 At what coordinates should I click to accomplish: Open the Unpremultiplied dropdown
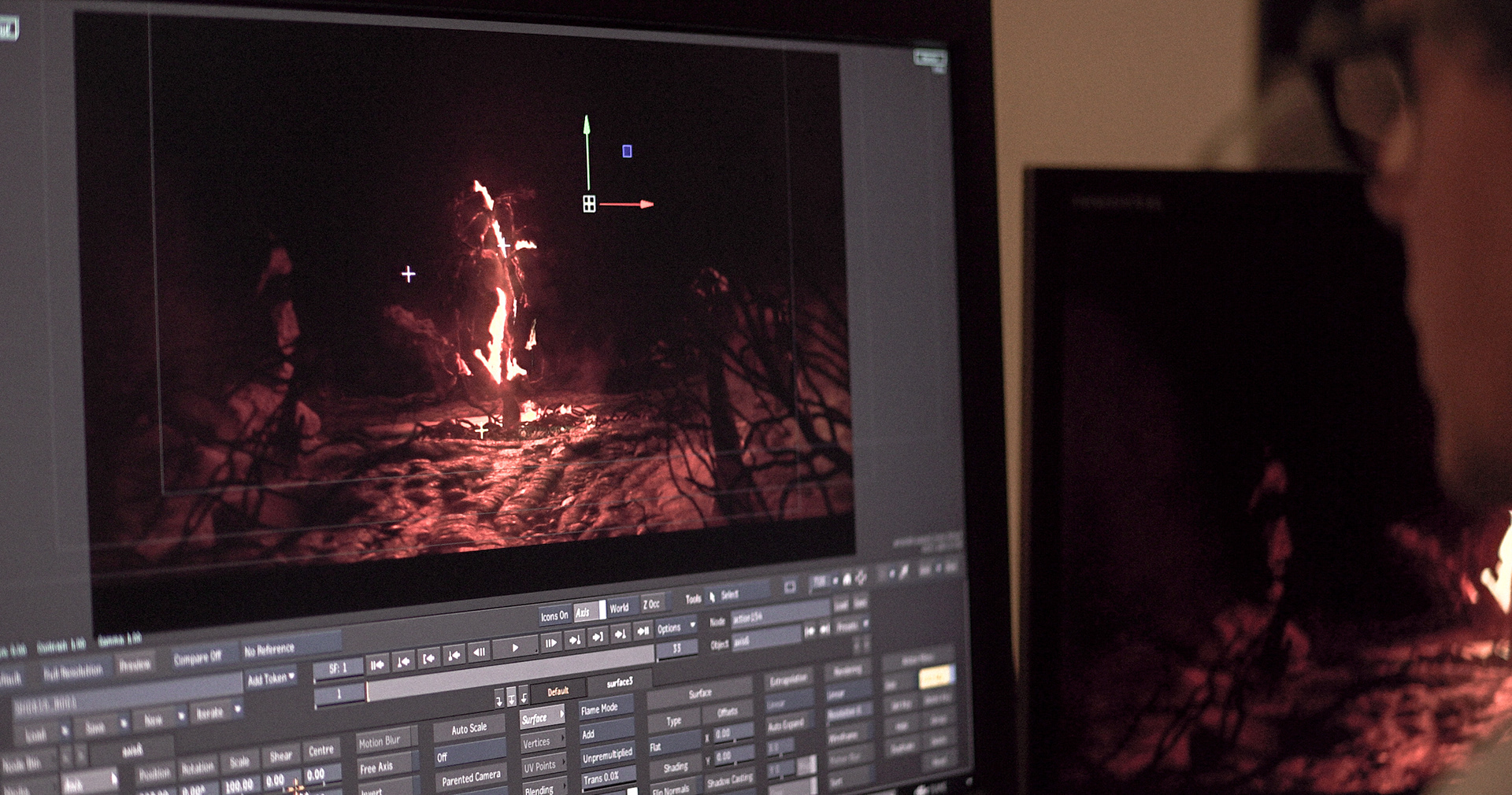pos(607,756)
